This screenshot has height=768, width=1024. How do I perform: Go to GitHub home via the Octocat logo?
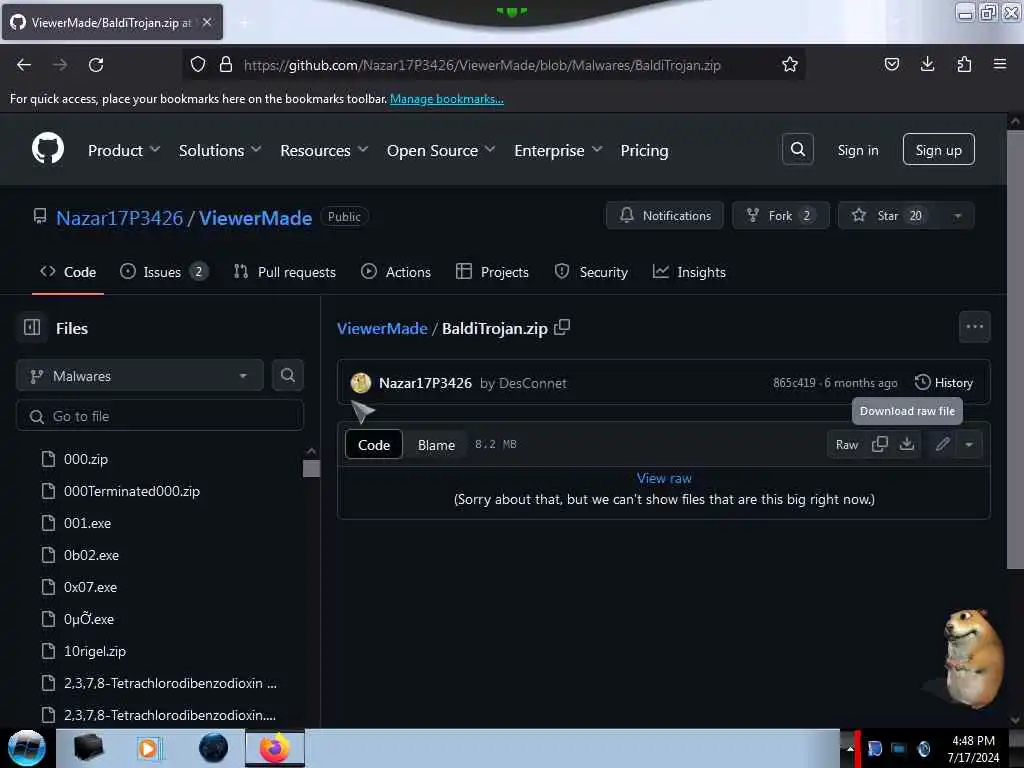(48, 149)
